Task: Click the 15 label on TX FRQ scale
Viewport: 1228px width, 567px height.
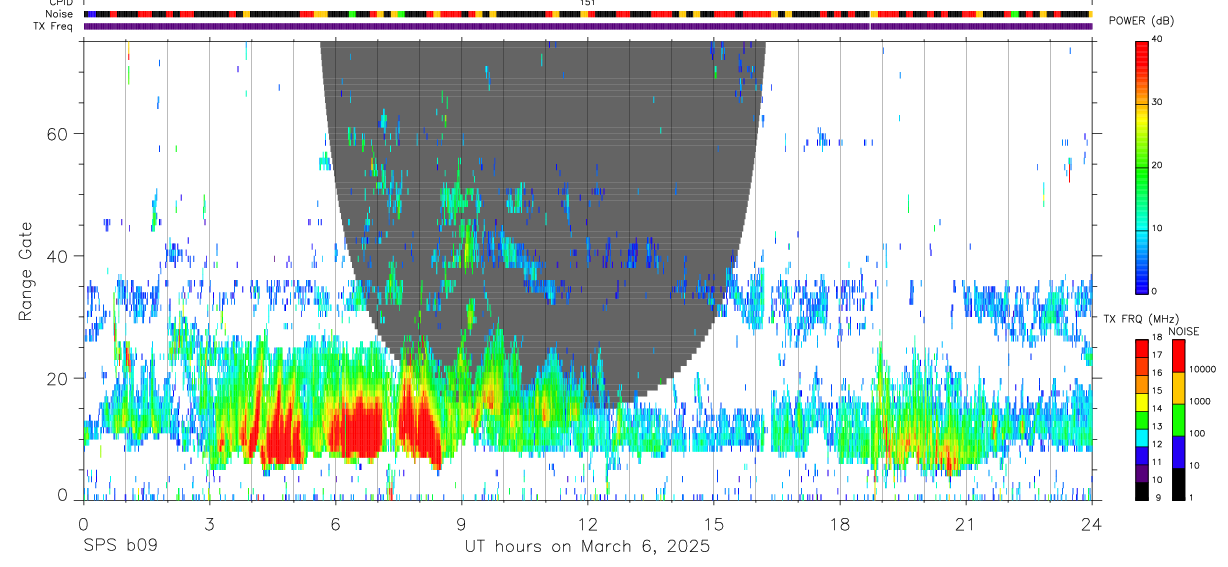Action: coord(1156,391)
